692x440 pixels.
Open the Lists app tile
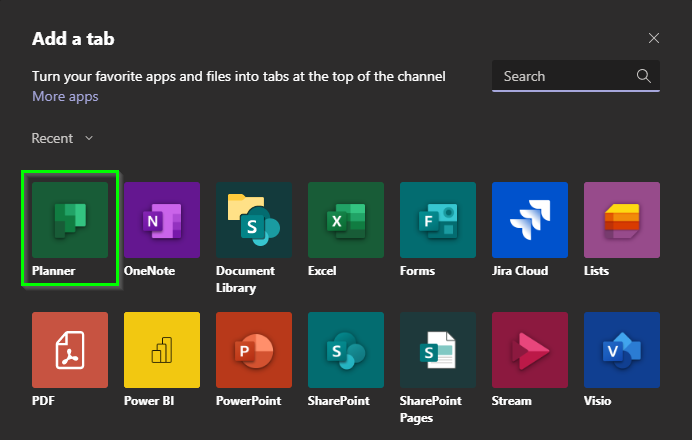coord(622,220)
